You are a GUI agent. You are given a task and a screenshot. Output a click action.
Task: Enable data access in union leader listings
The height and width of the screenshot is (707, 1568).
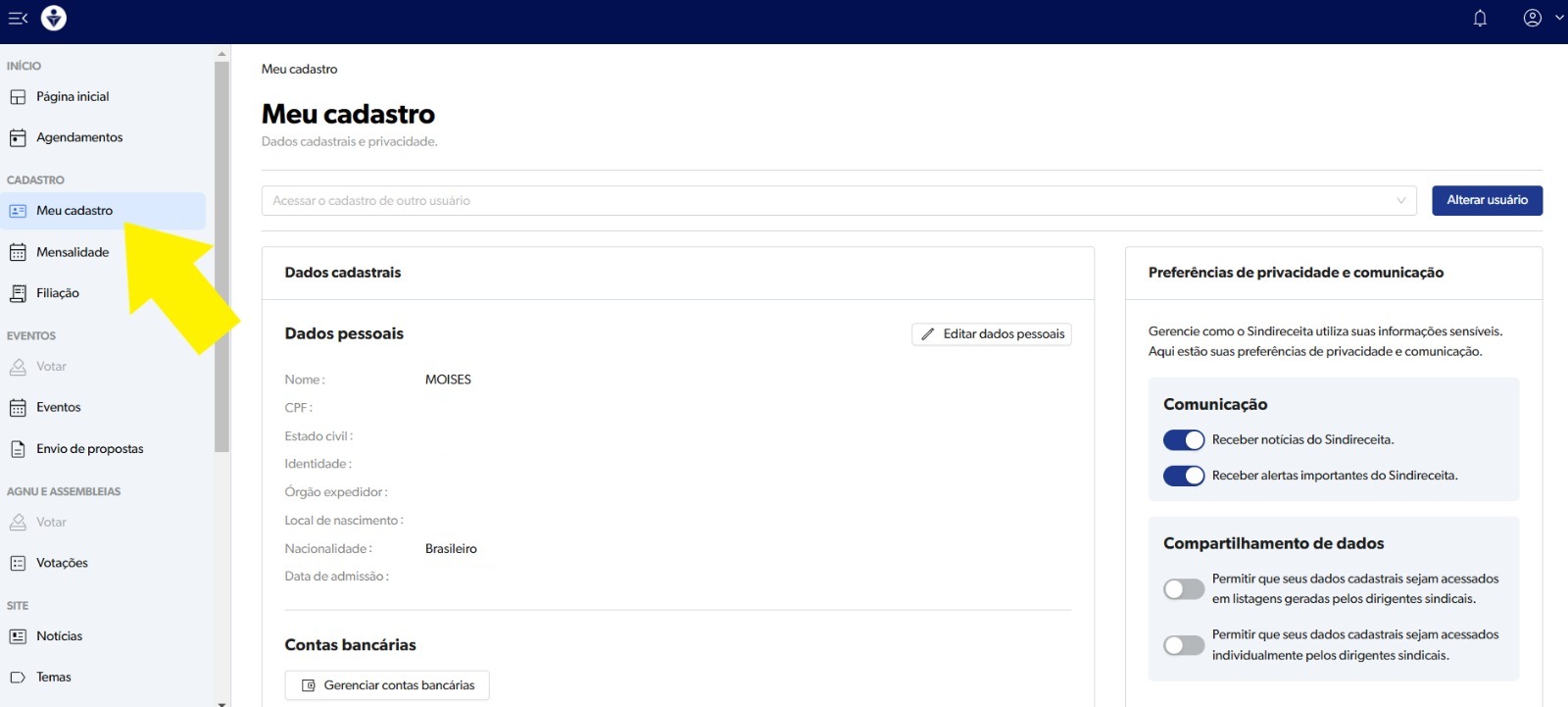[1183, 589]
